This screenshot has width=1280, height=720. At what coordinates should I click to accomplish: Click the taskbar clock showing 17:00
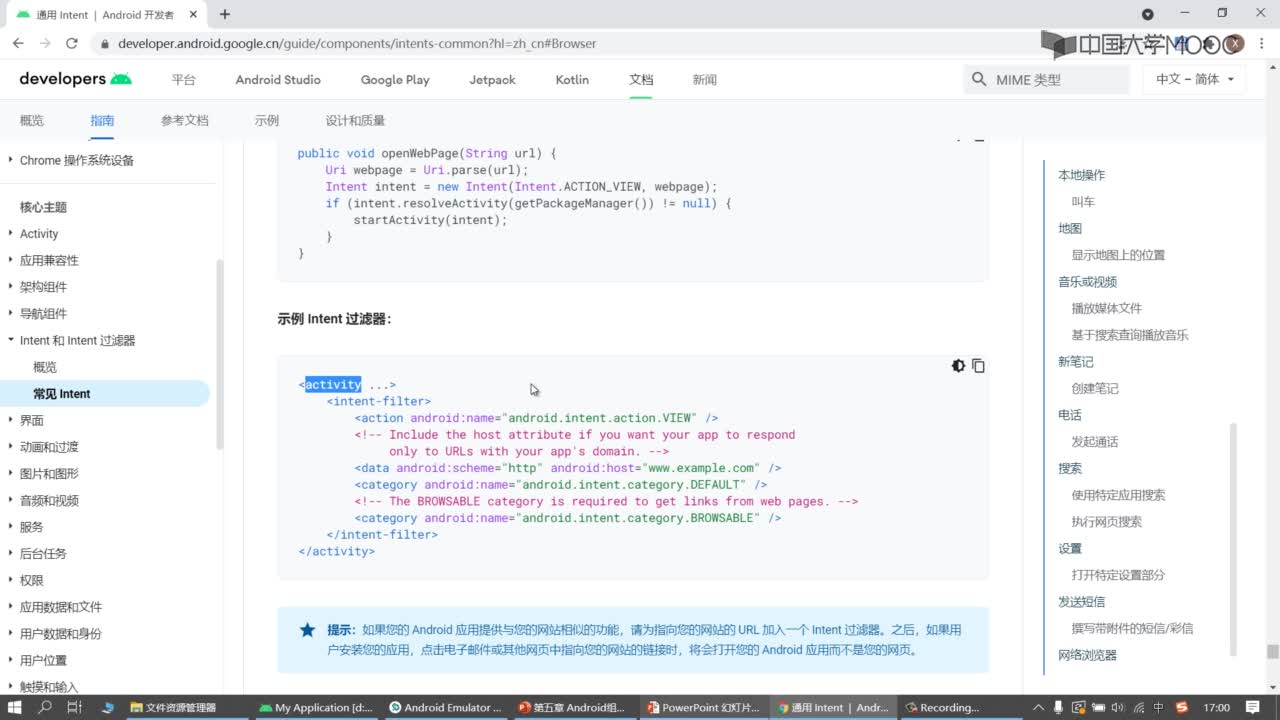coord(1217,707)
